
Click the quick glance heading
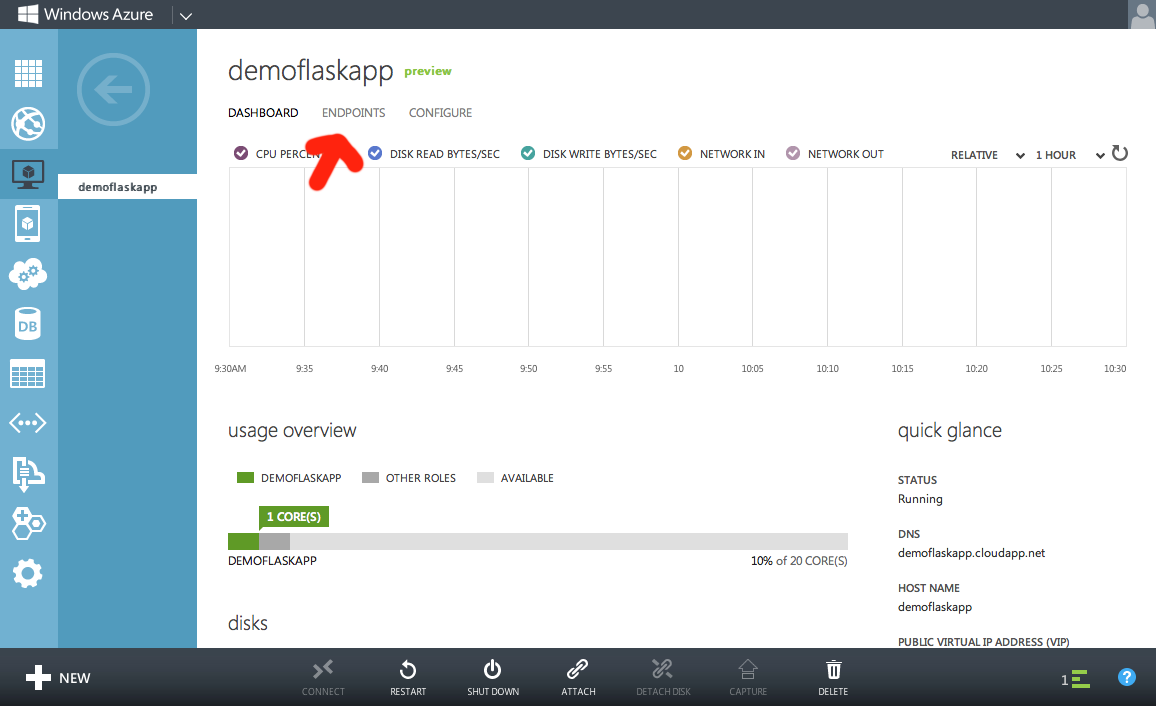[950, 430]
